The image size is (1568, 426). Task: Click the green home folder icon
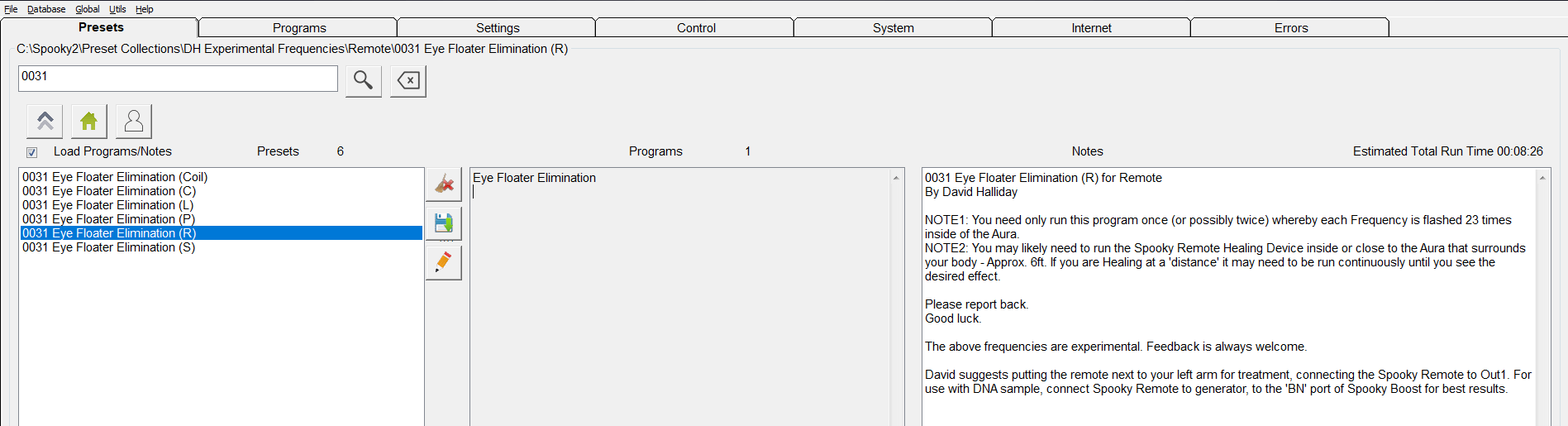click(89, 122)
